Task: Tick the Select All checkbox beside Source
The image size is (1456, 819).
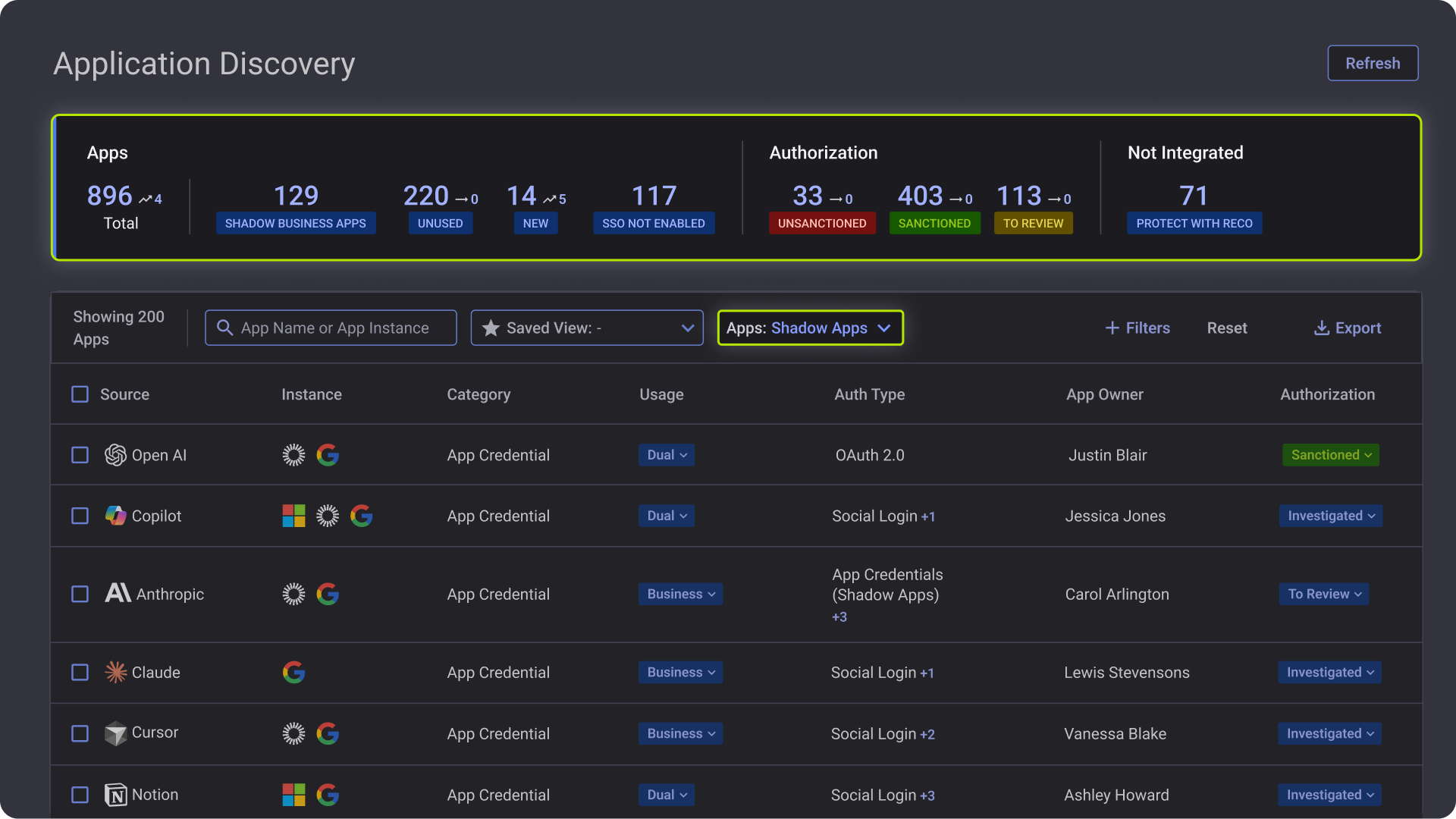Action: (x=80, y=394)
